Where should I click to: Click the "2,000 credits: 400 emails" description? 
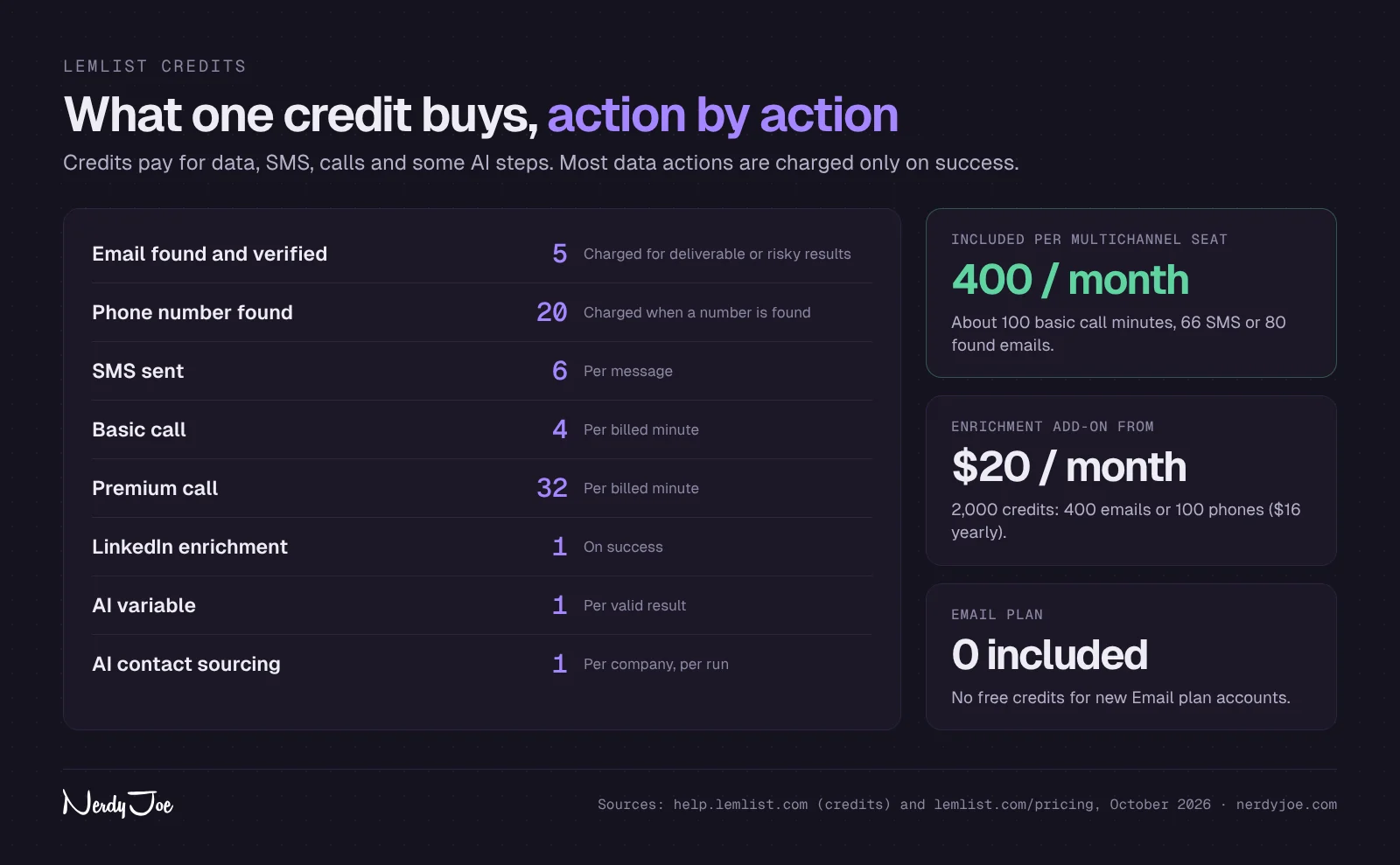[1126, 520]
